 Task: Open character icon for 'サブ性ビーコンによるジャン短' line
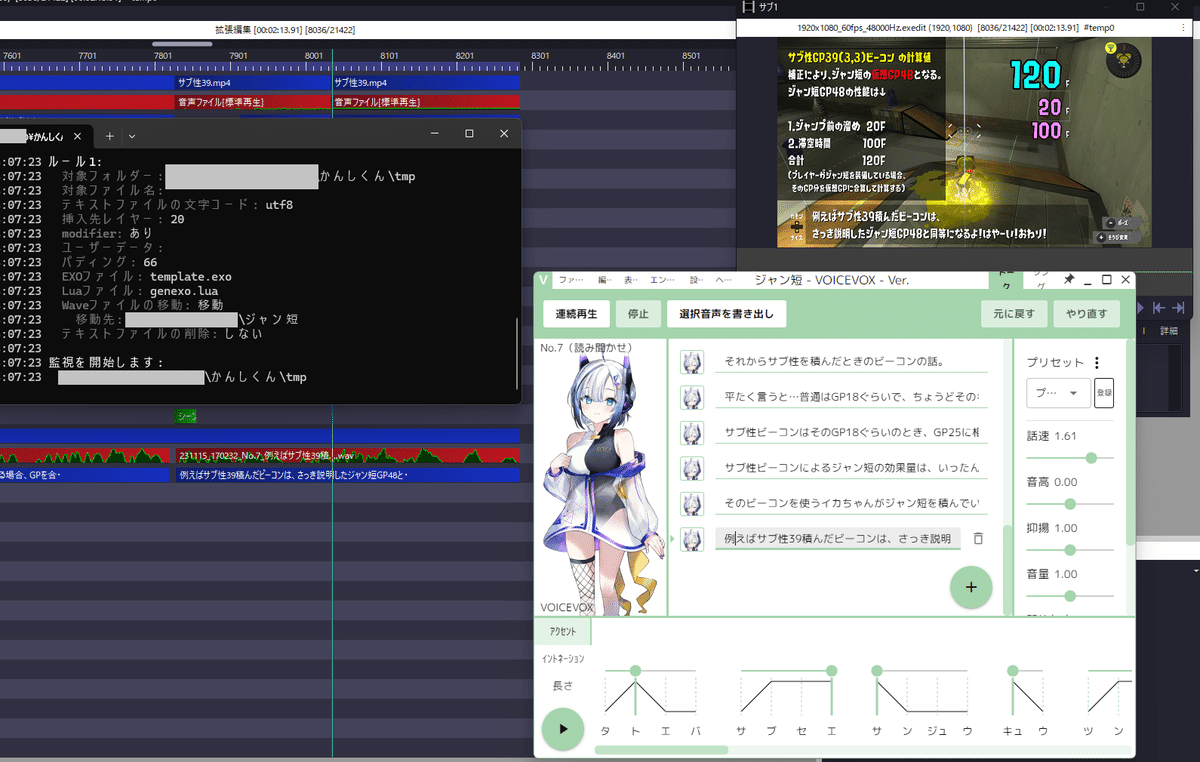pyautogui.click(x=691, y=468)
